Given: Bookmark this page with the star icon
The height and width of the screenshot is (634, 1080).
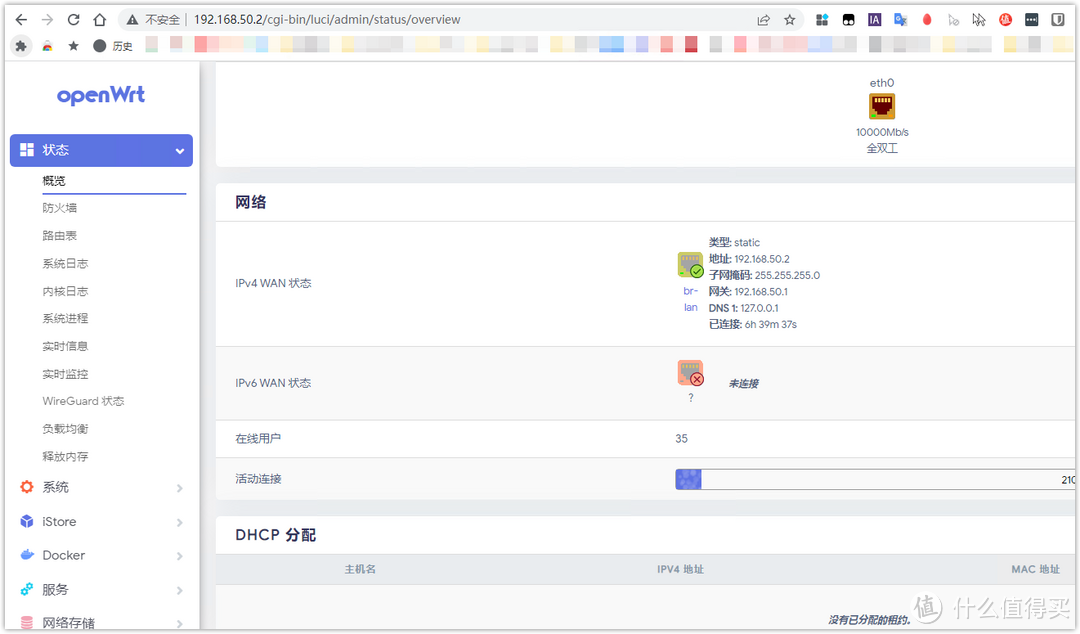Looking at the screenshot, I should click(789, 20).
